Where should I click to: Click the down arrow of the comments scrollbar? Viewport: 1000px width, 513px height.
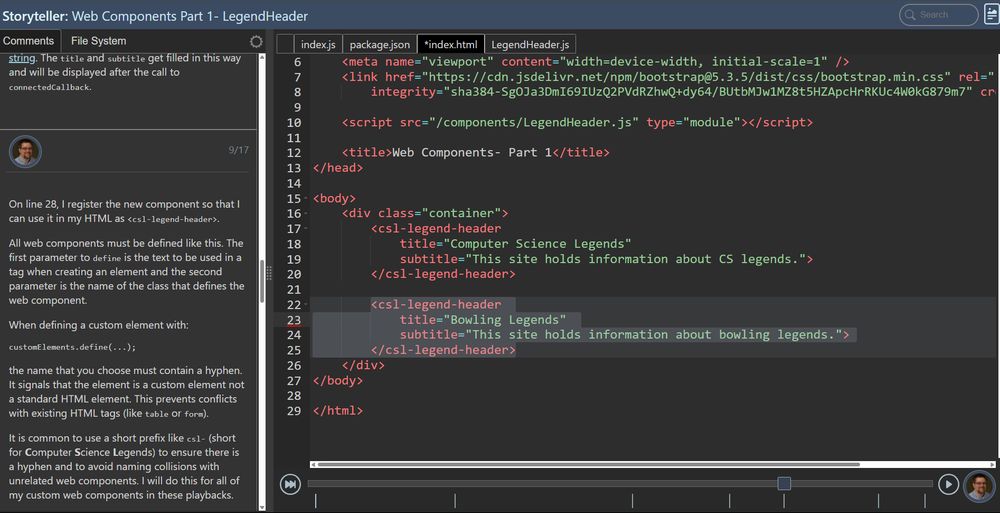pos(261,507)
